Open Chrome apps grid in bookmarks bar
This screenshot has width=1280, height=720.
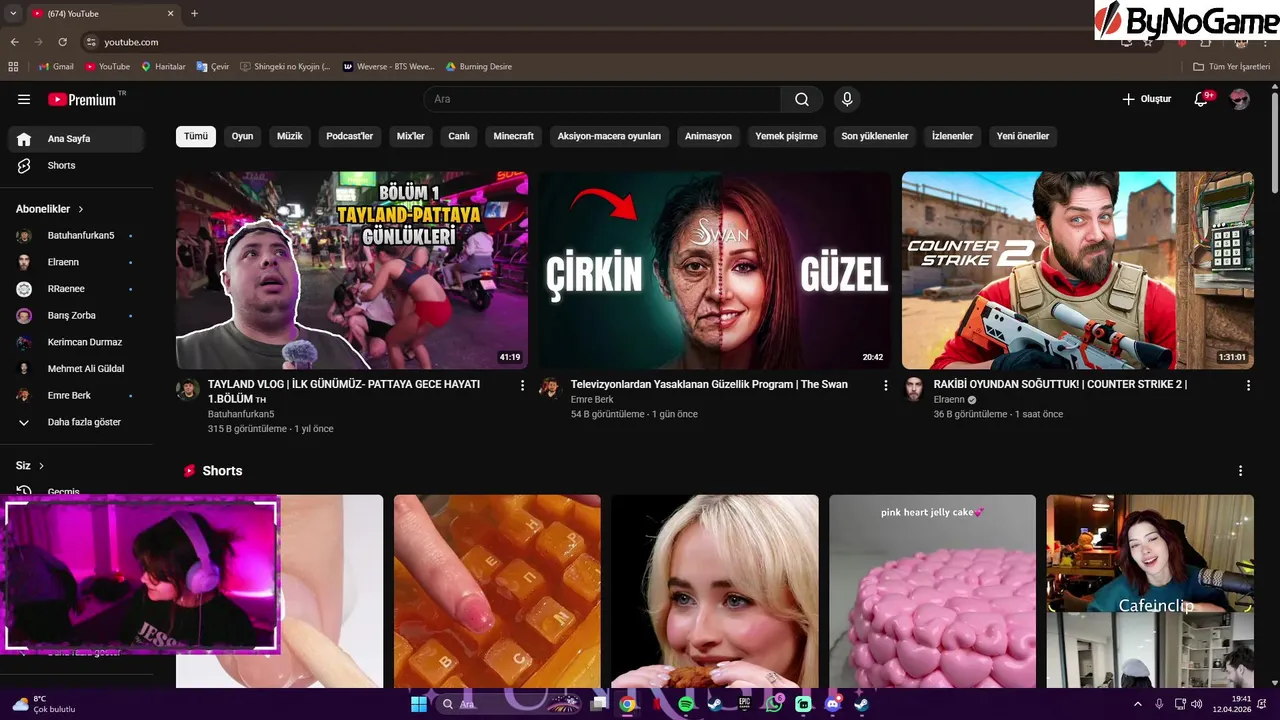[13, 67]
